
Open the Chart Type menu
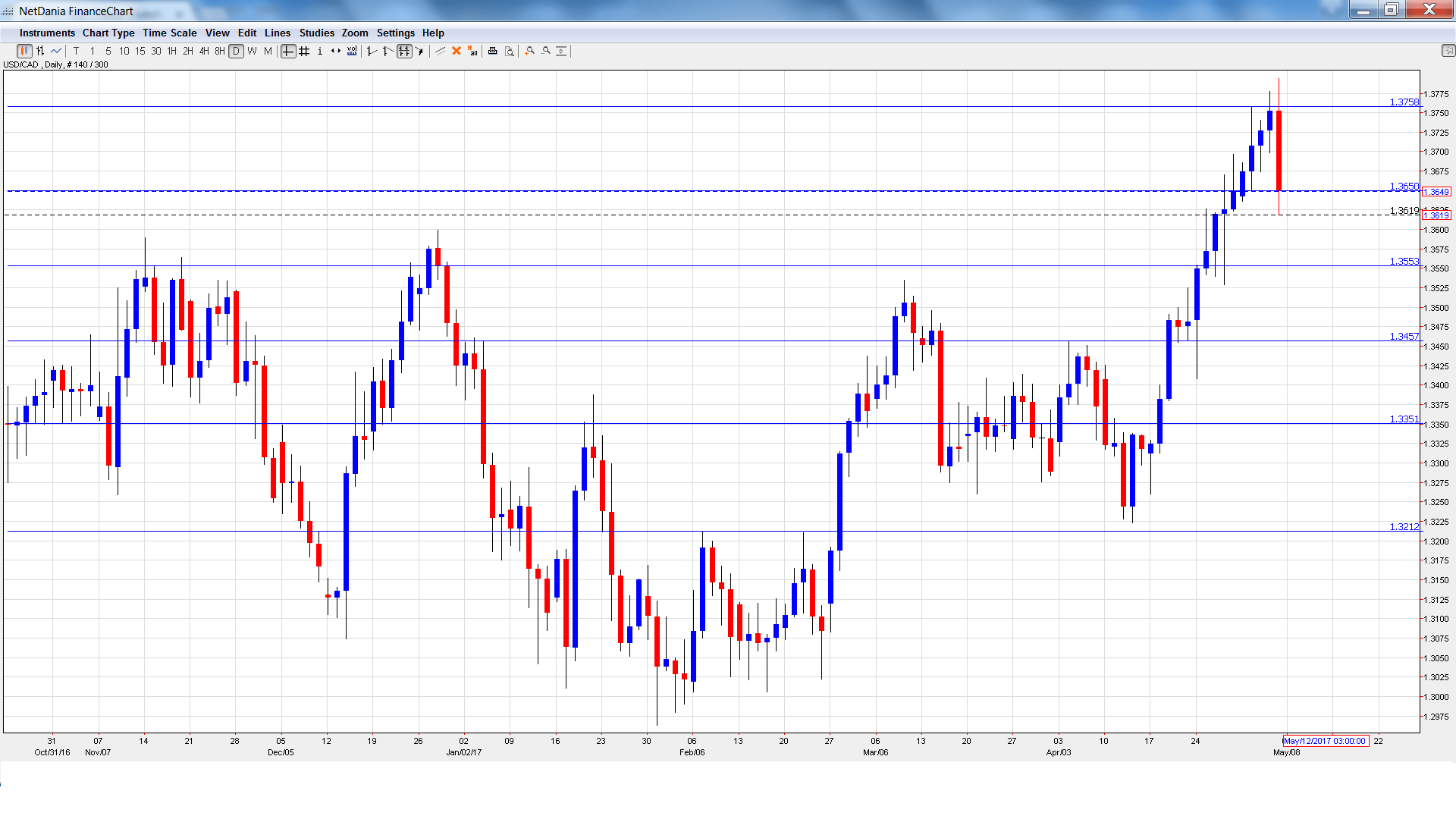pos(108,33)
